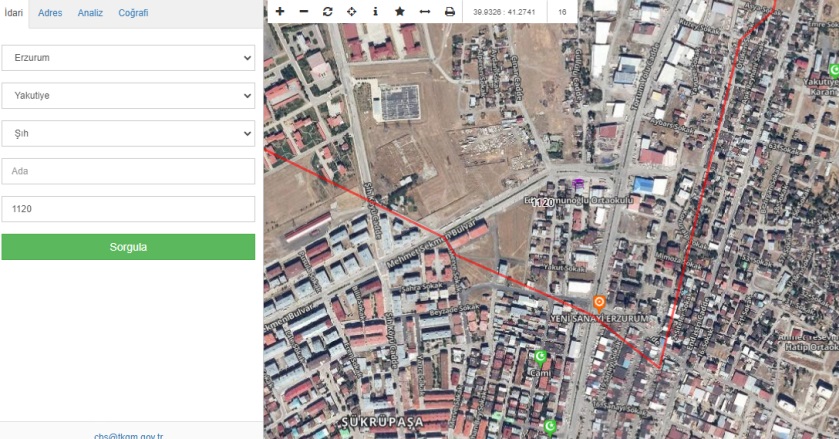Activate the locate crosshair tool
This screenshot has height=439, width=839.
pyautogui.click(x=352, y=12)
